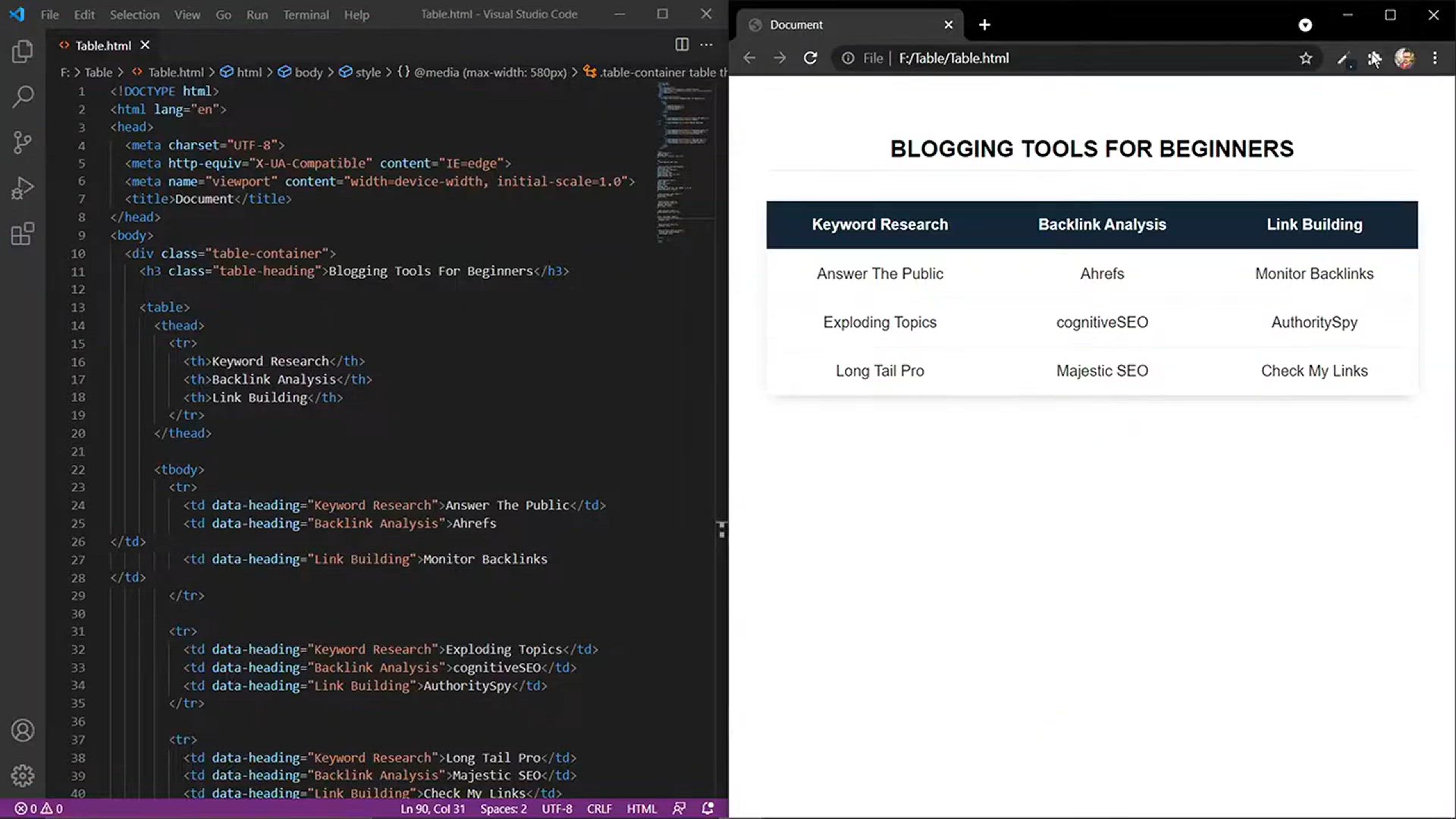Open the File menu in VS Code
This screenshot has width=1456, height=819.
pyautogui.click(x=50, y=14)
